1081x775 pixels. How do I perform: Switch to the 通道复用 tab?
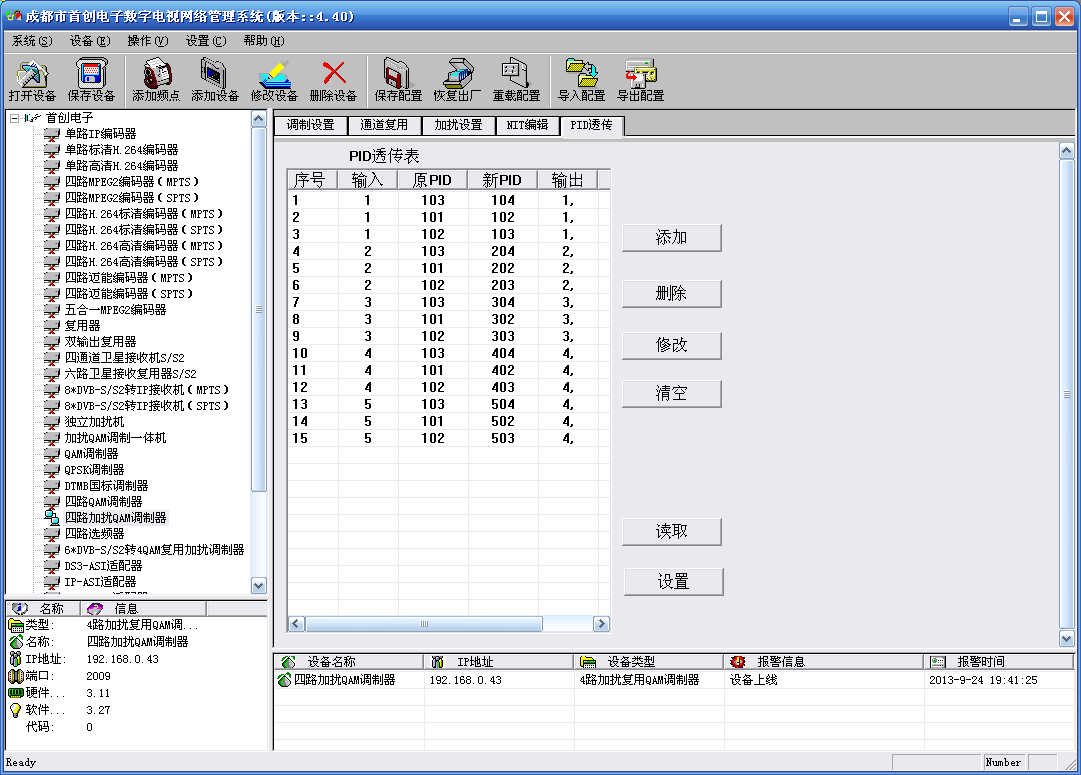[384, 125]
